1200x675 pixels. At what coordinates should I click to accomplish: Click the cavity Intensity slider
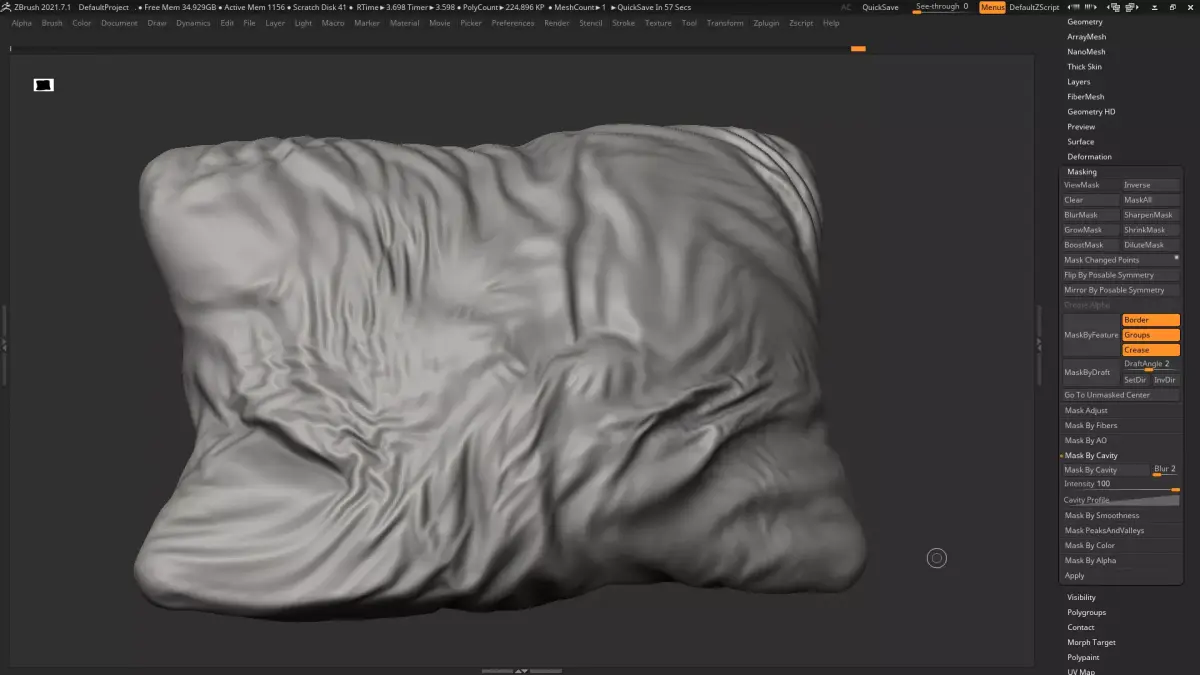[x=1120, y=485]
